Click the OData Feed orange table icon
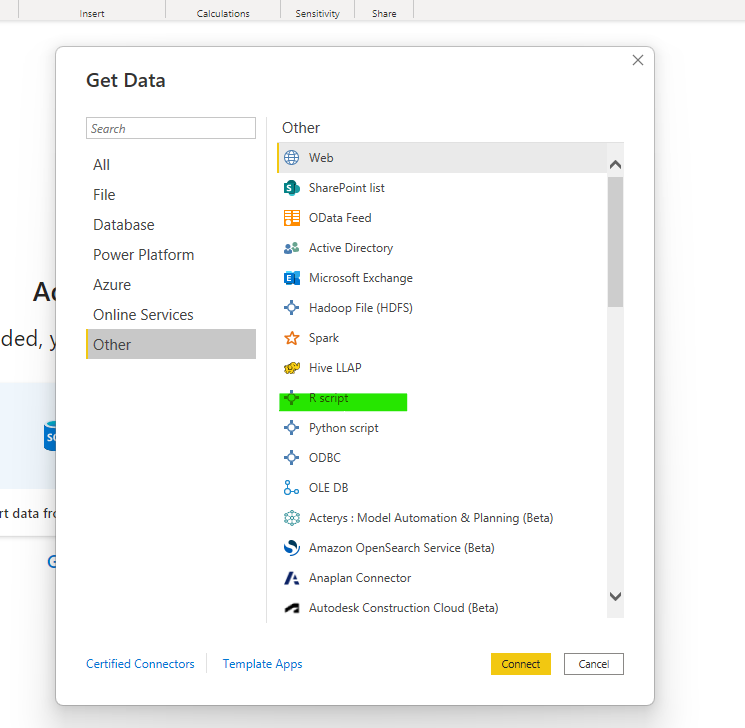745x728 pixels. click(x=292, y=218)
